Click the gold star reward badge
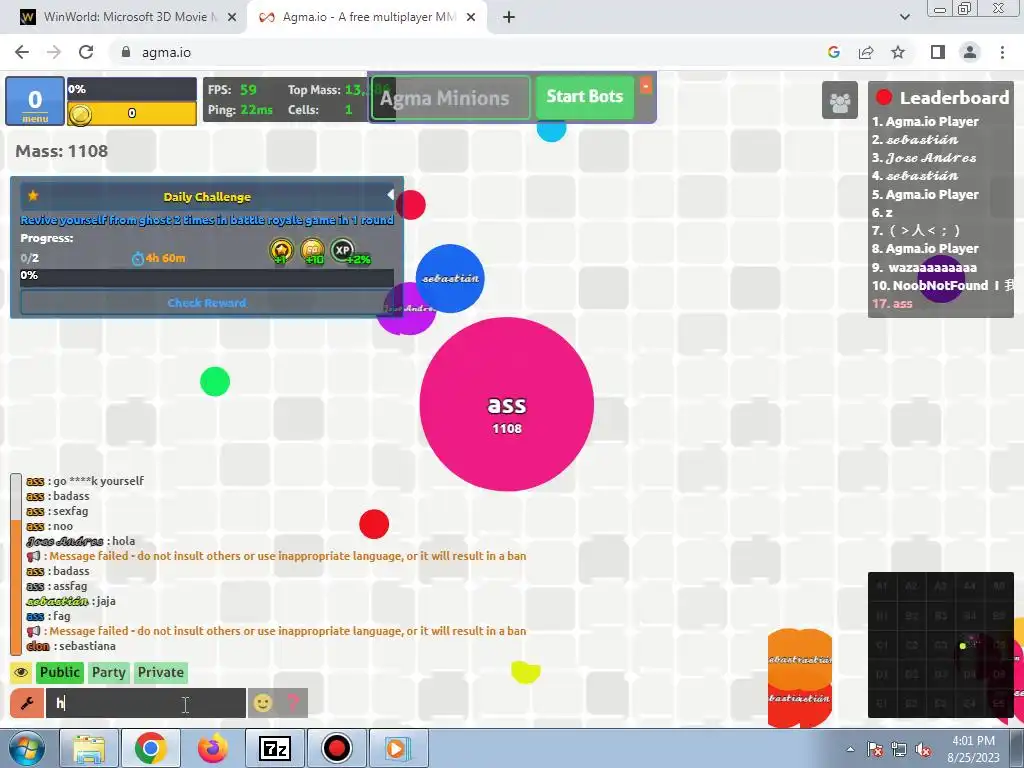 (x=281, y=250)
